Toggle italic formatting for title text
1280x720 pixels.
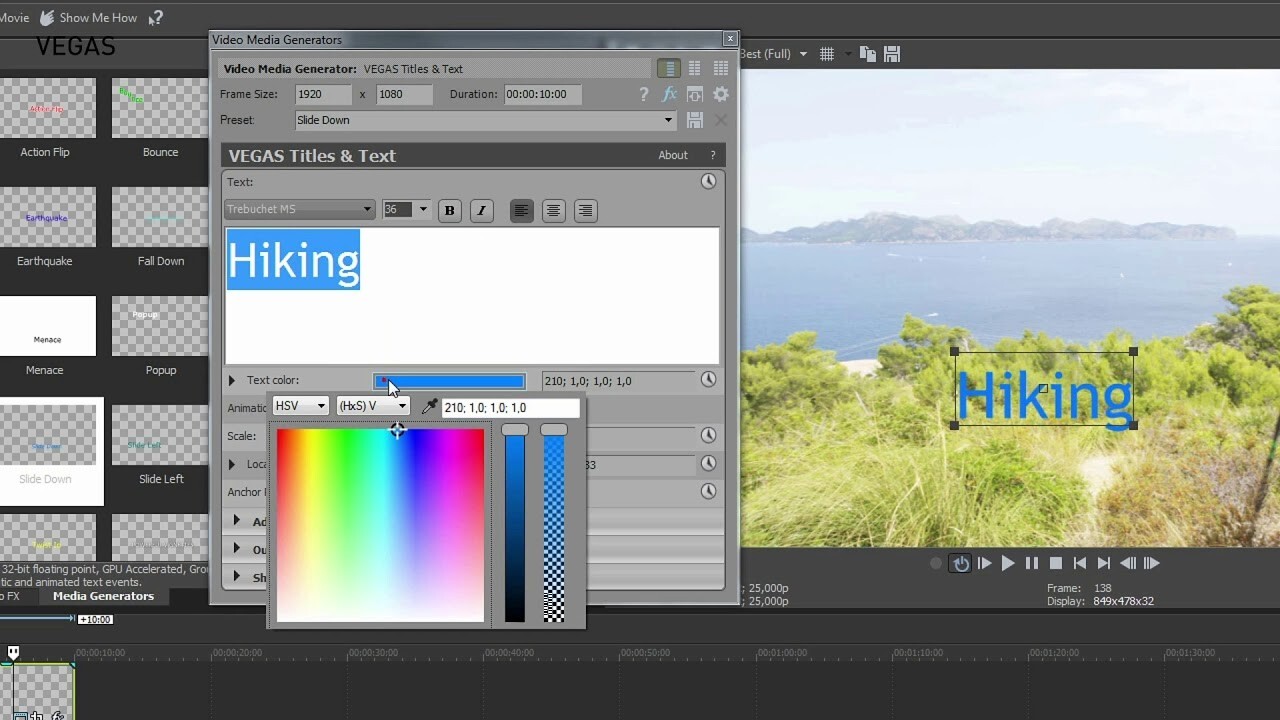coord(481,210)
